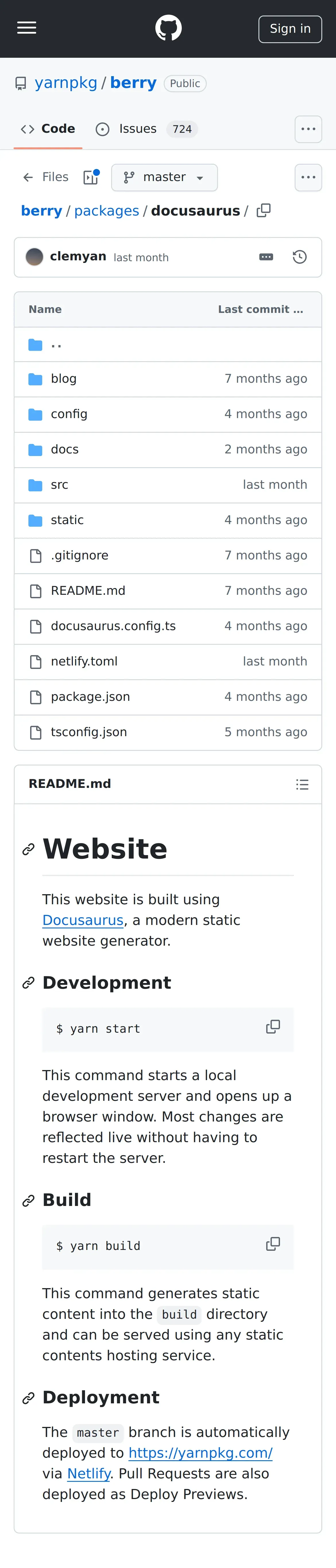Expand repository navigation overflow menu
336x1568 pixels.
click(308, 129)
